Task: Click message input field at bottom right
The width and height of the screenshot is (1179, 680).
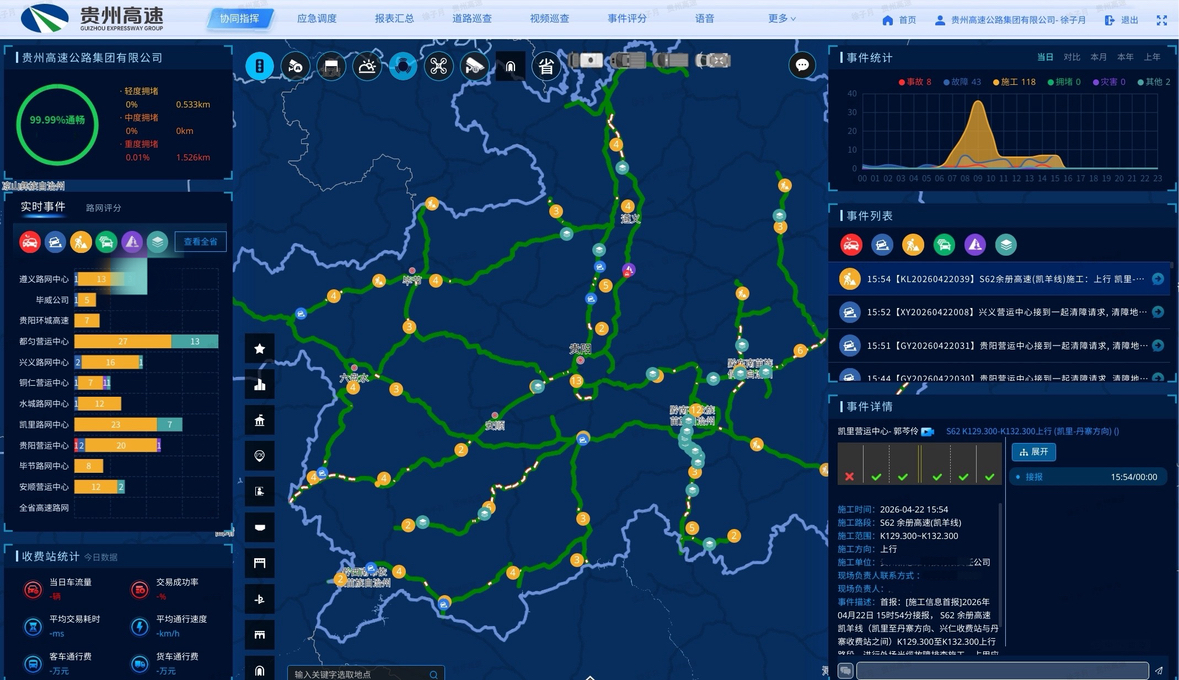Action: 1002,670
